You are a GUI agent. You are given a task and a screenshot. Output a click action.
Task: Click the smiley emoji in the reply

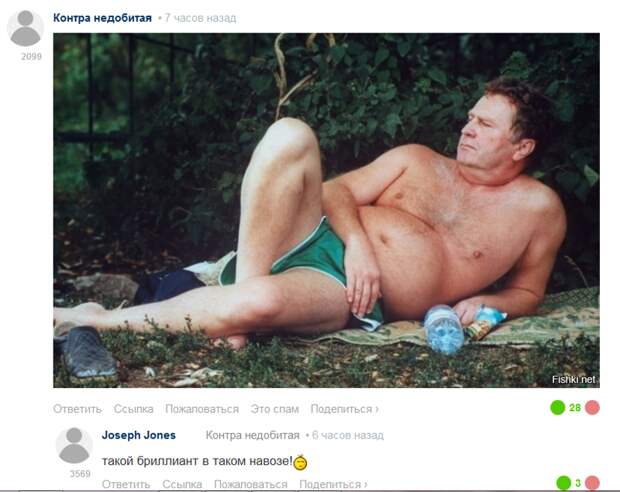[x=300, y=462]
